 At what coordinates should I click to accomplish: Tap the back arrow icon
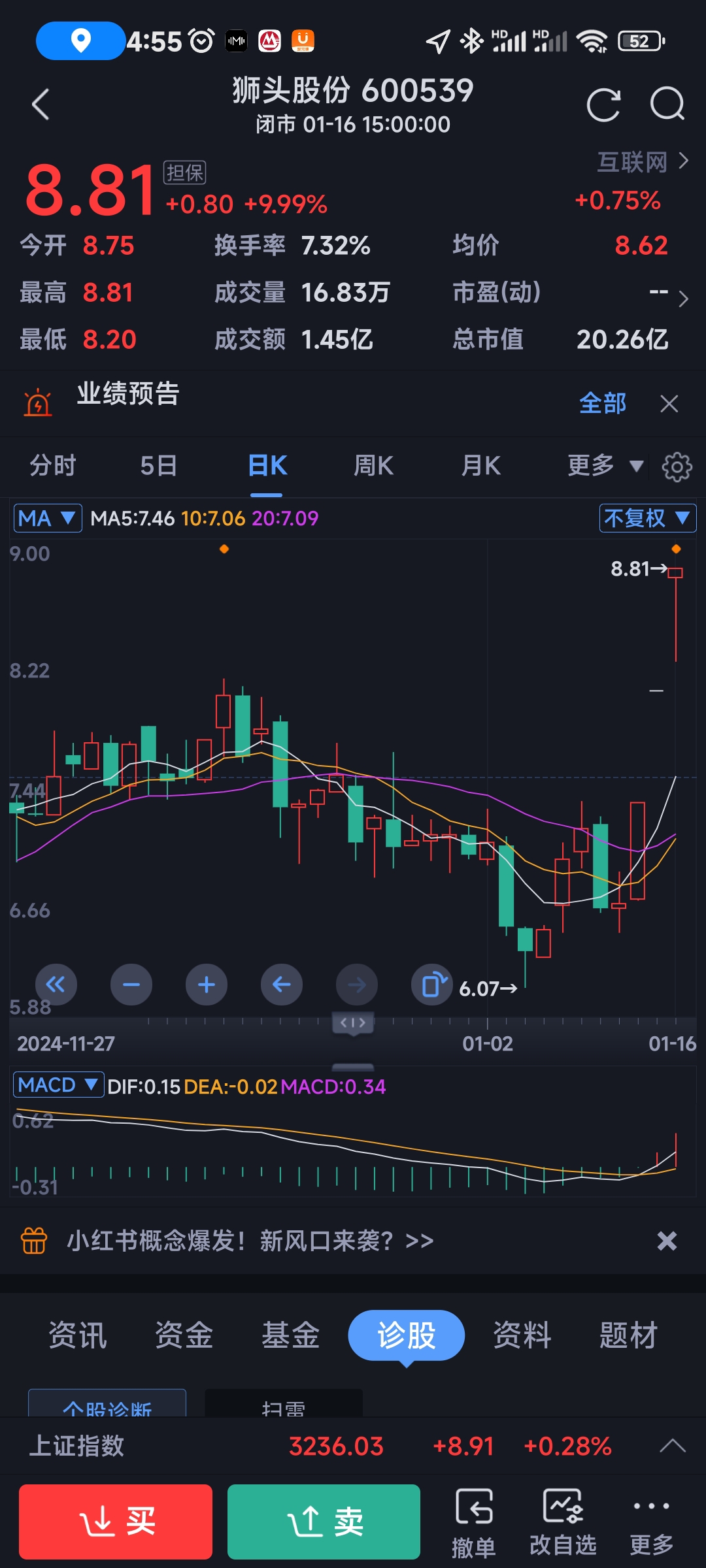[x=41, y=105]
